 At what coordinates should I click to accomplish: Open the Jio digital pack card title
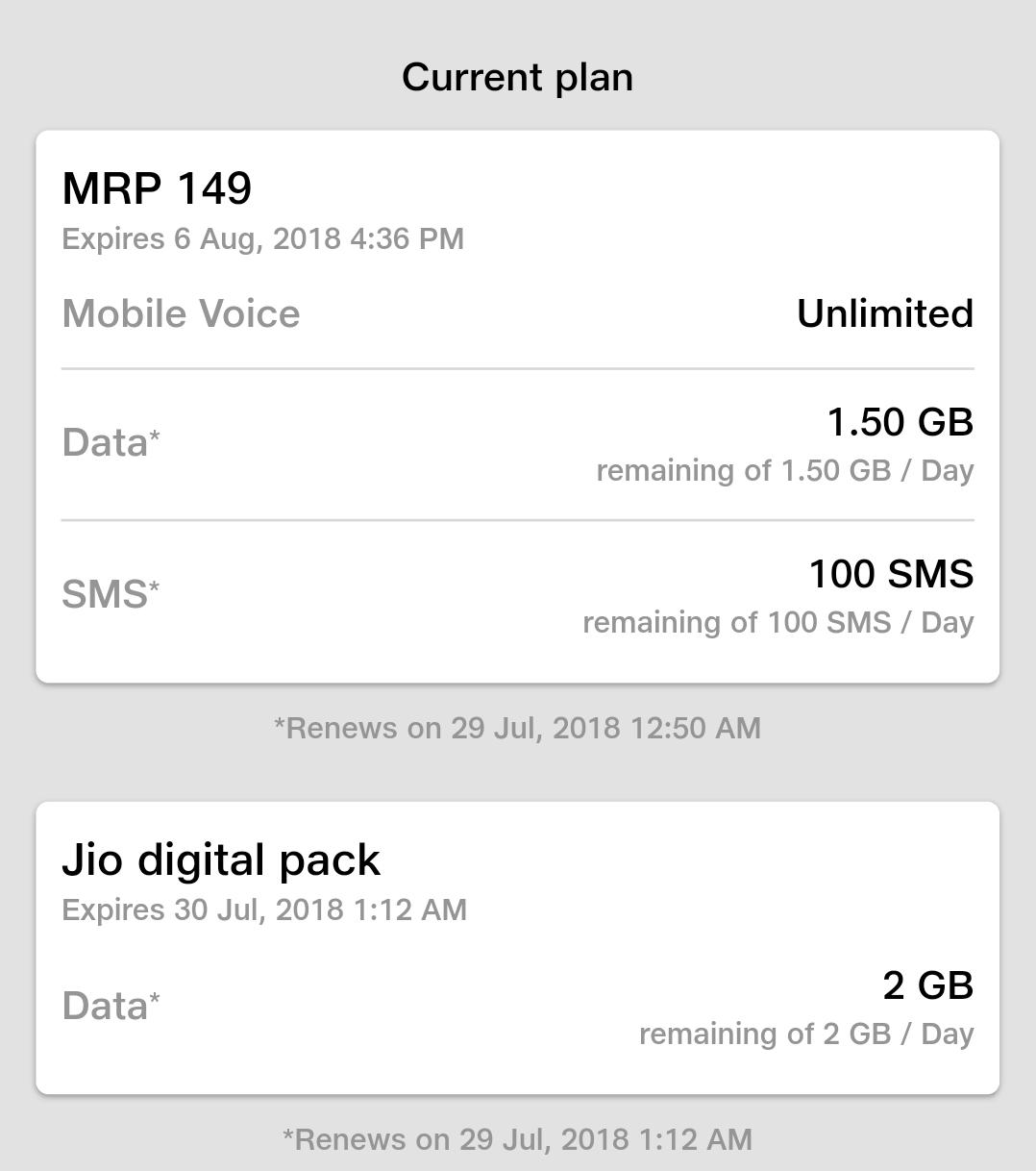point(221,860)
